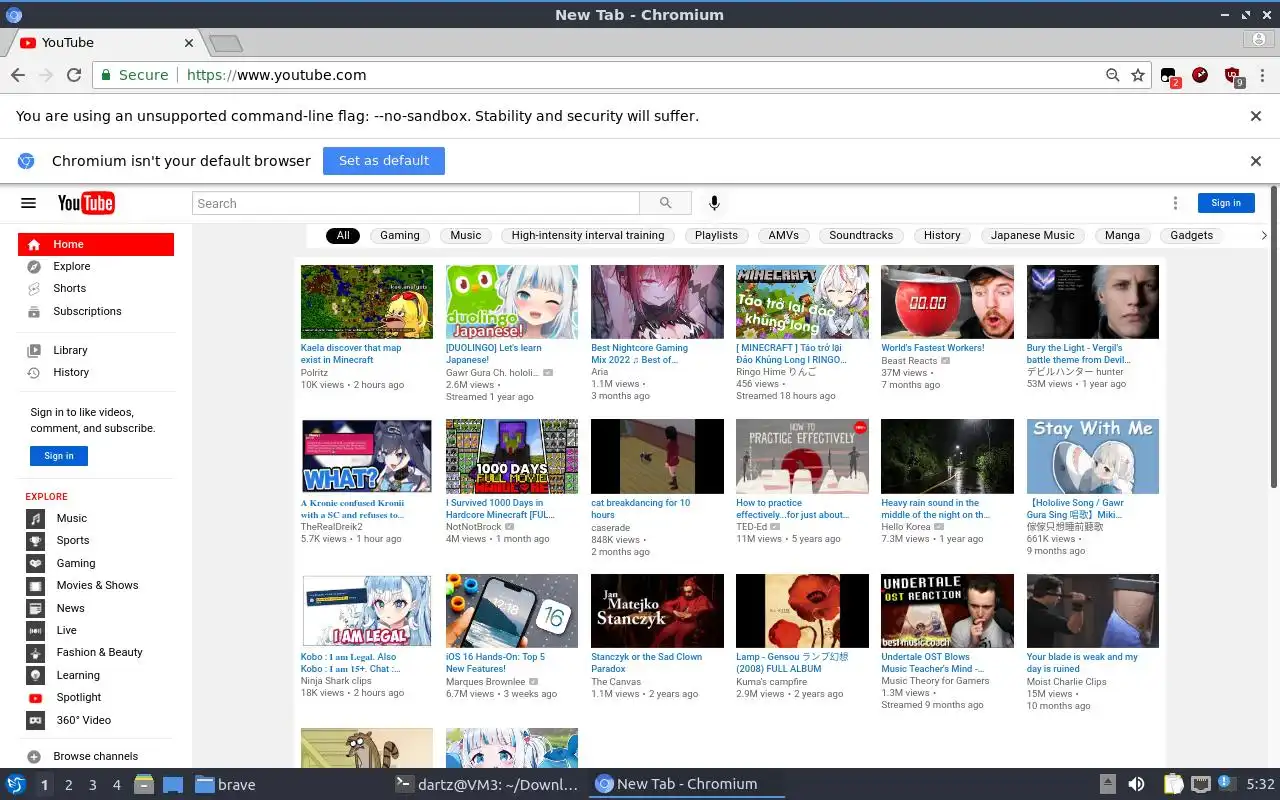
Task: Click the YouTube logo
Action: click(86, 203)
